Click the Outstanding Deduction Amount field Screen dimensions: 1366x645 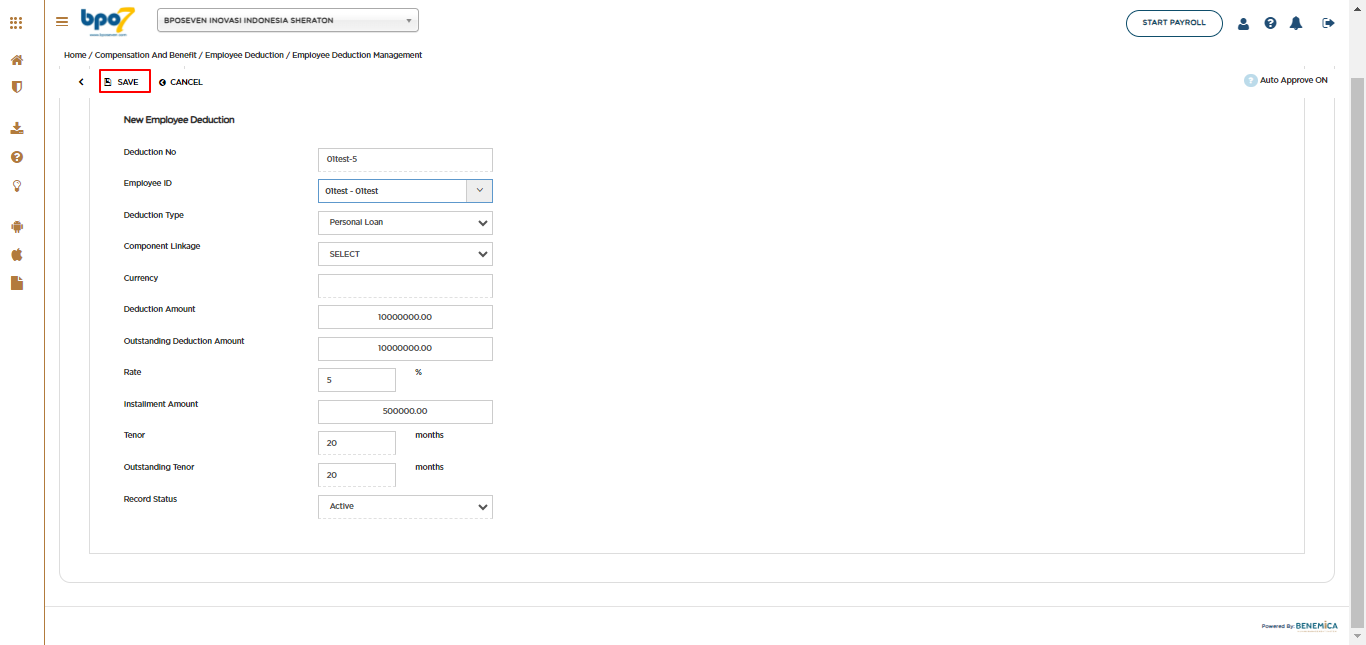(x=405, y=349)
